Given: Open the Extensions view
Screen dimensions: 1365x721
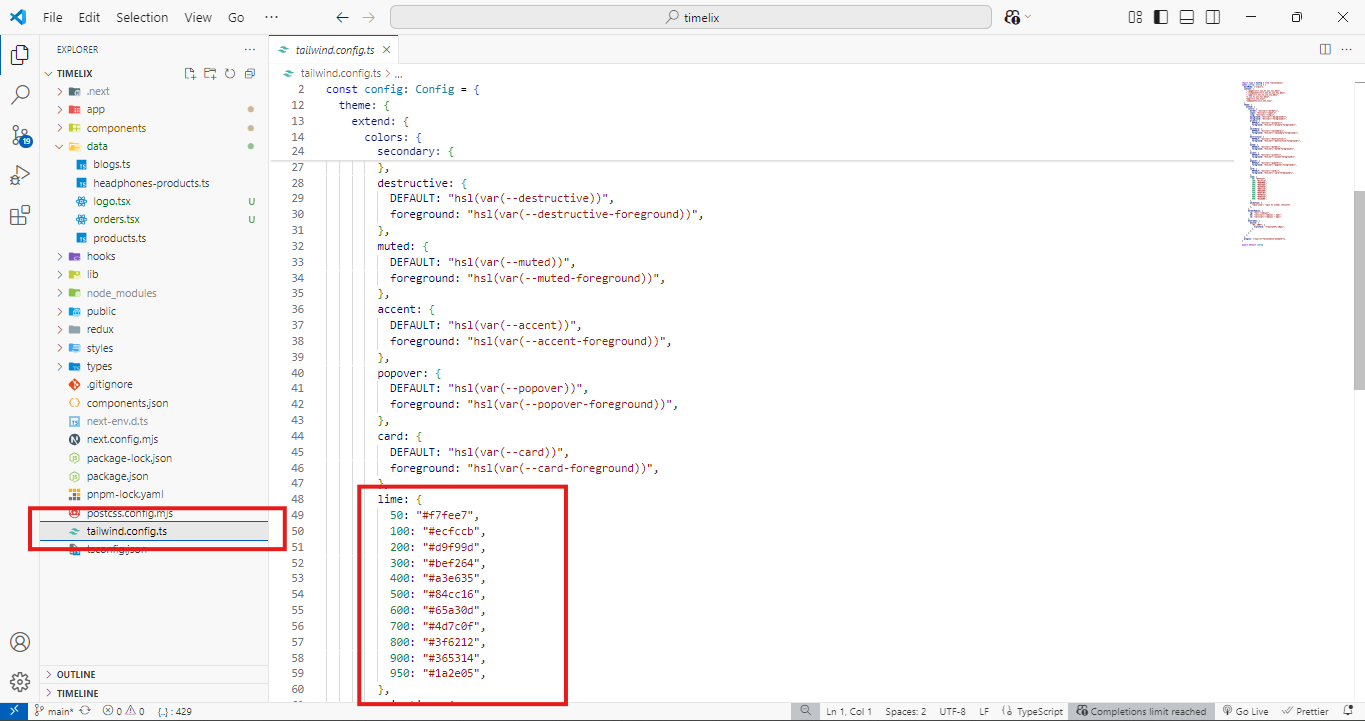Looking at the screenshot, I should [x=19, y=216].
